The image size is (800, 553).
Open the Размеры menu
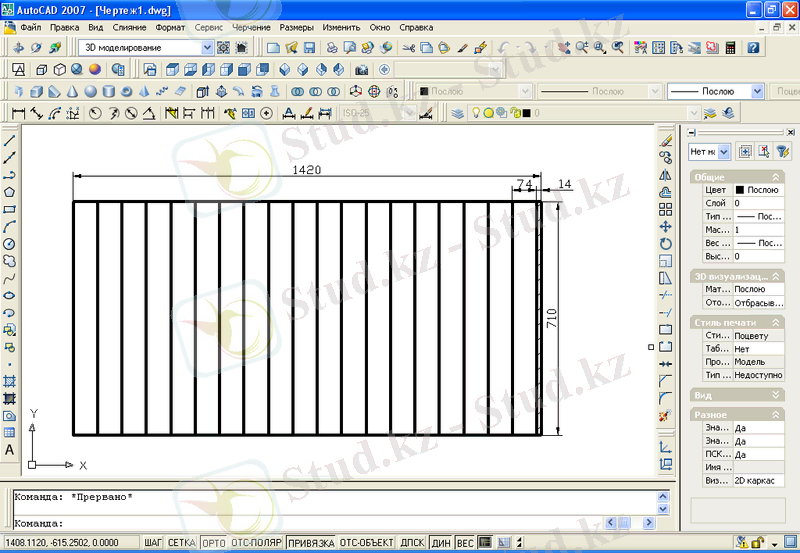coord(296,28)
